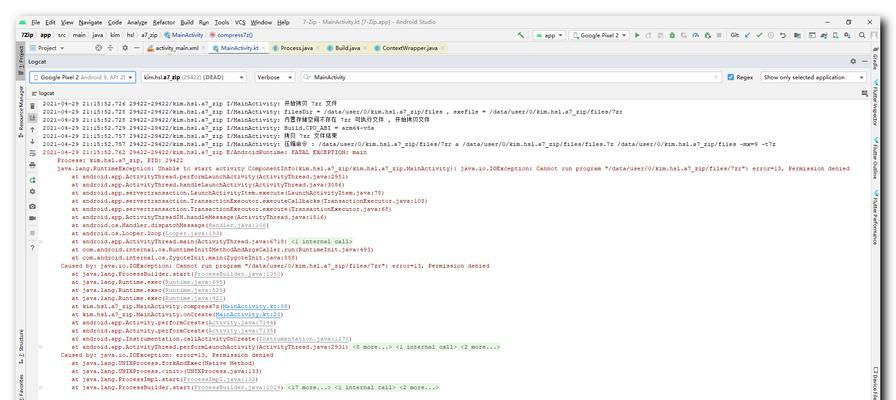
Task: Expand folded '<1 internal call>' in ActivityThread.main line
Action: pyautogui.click(x=321, y=242)
